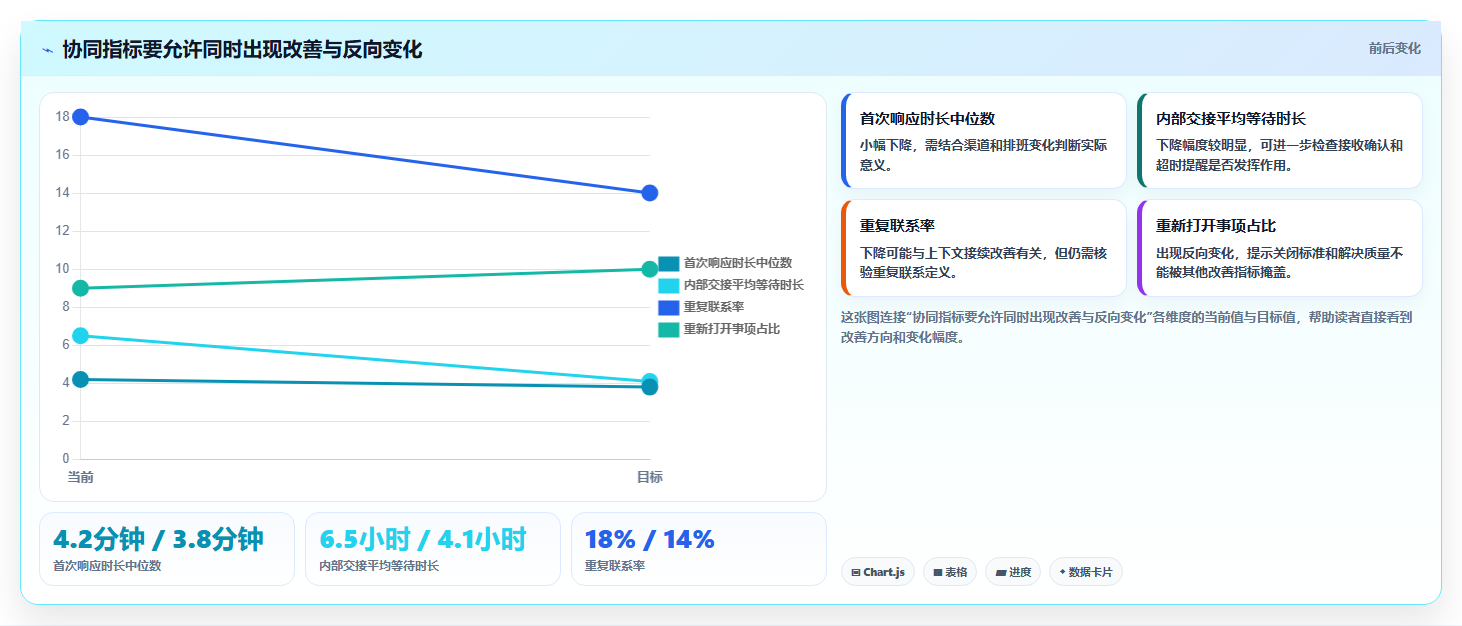1462x626 pixels.
Task: Click y-axis tick label 18
Action: [x=62, y=117]
